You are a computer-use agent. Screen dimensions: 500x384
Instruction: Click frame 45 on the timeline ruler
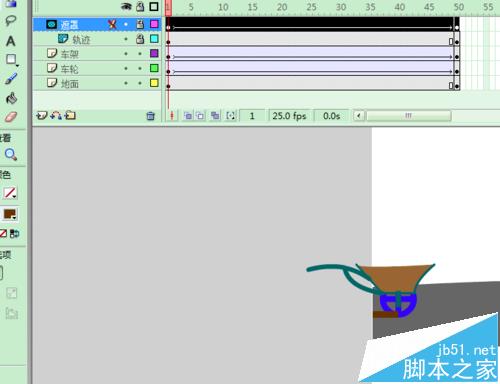(x=429, y=7)
